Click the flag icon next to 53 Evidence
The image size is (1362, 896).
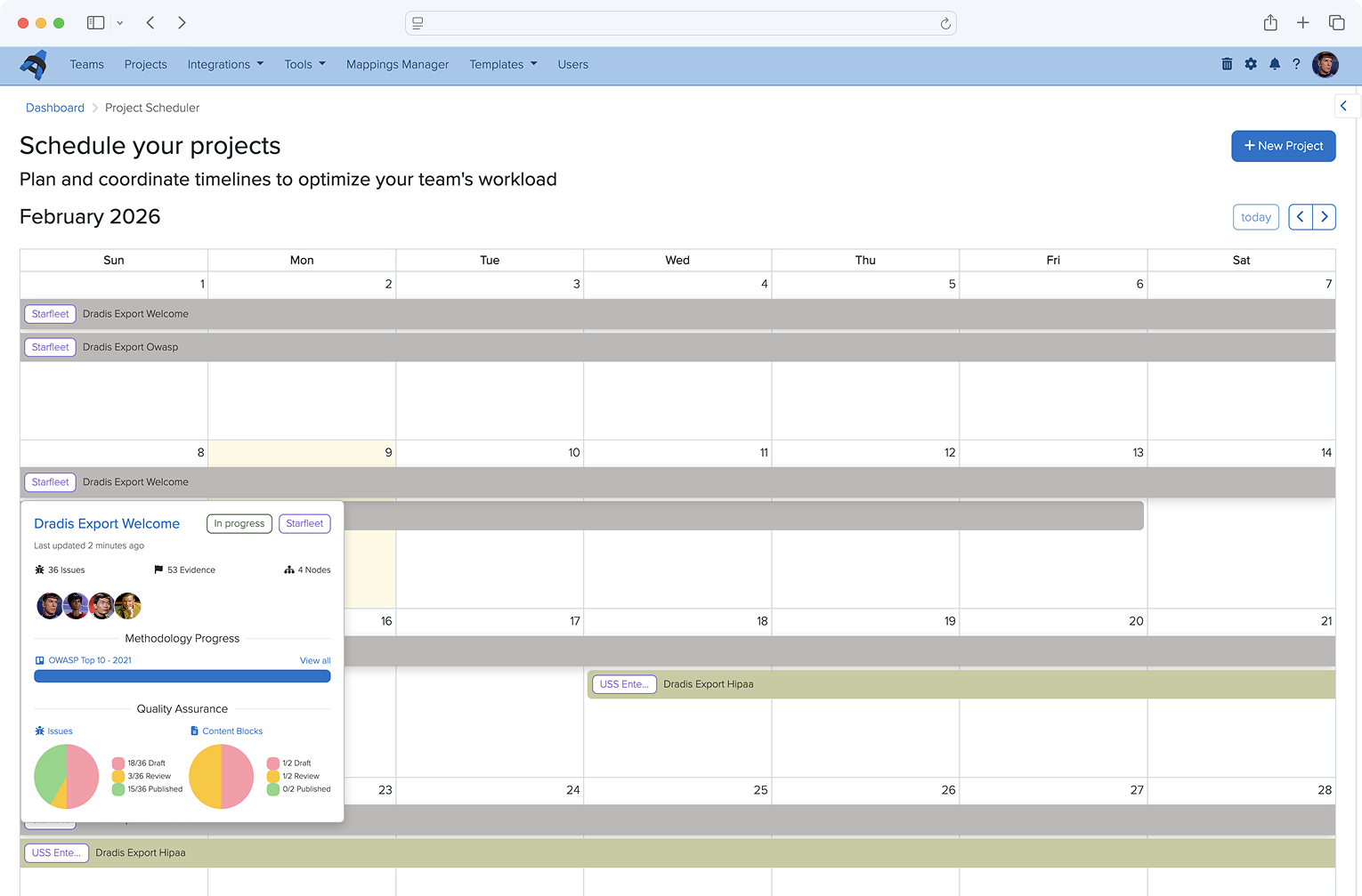click(x=157, y=569)
